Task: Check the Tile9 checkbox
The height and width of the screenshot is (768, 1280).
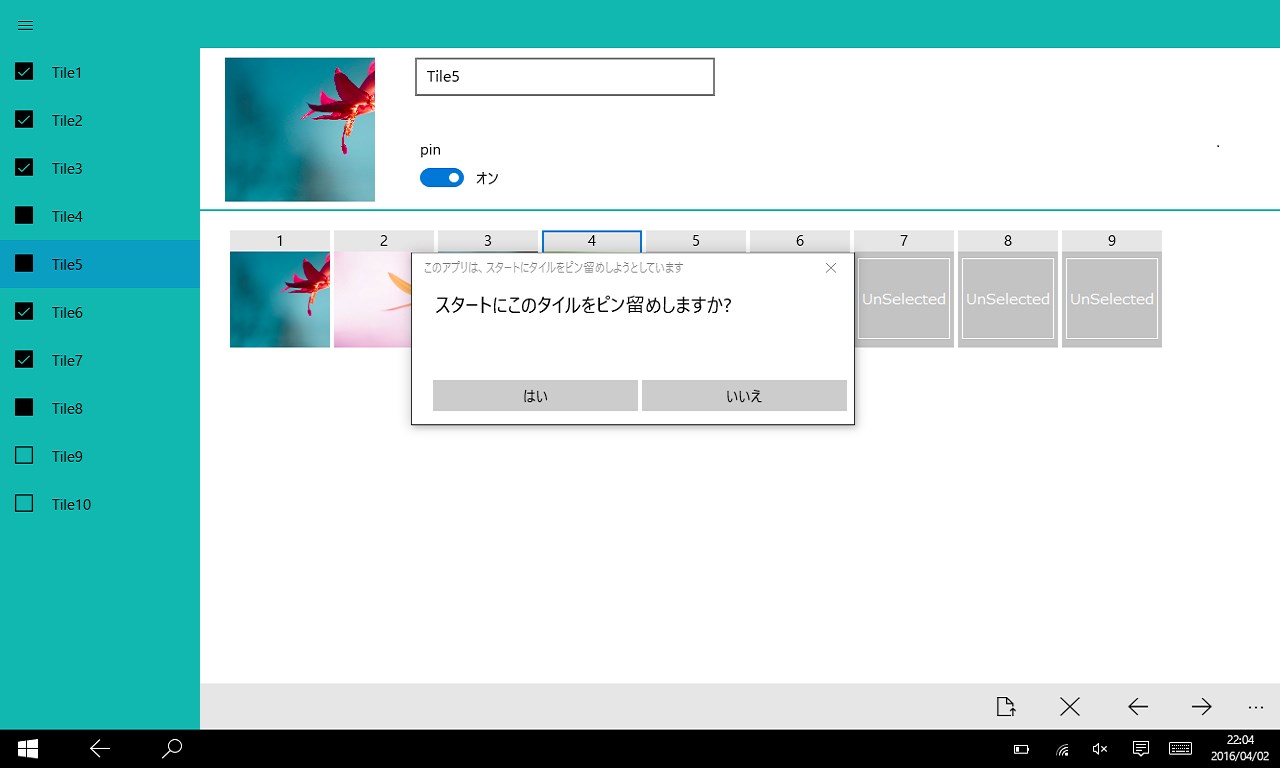Action: [x=25, y=456]
